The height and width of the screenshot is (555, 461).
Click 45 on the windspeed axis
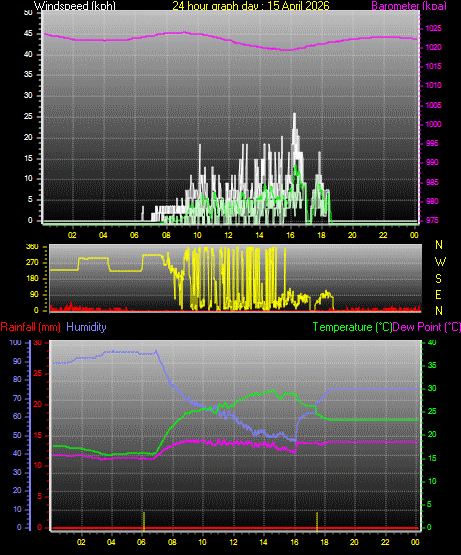[x=28, y=34]
